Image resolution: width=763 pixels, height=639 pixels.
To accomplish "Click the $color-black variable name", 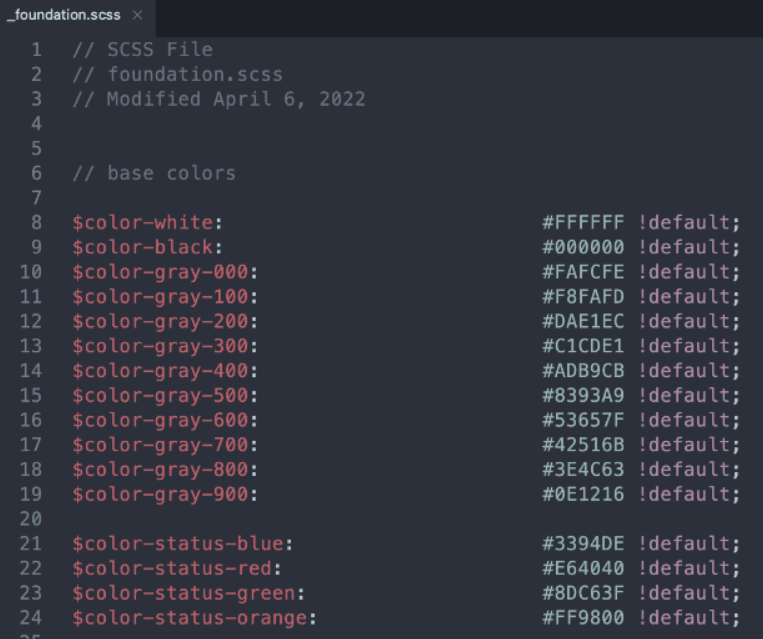I will (143, 247).
